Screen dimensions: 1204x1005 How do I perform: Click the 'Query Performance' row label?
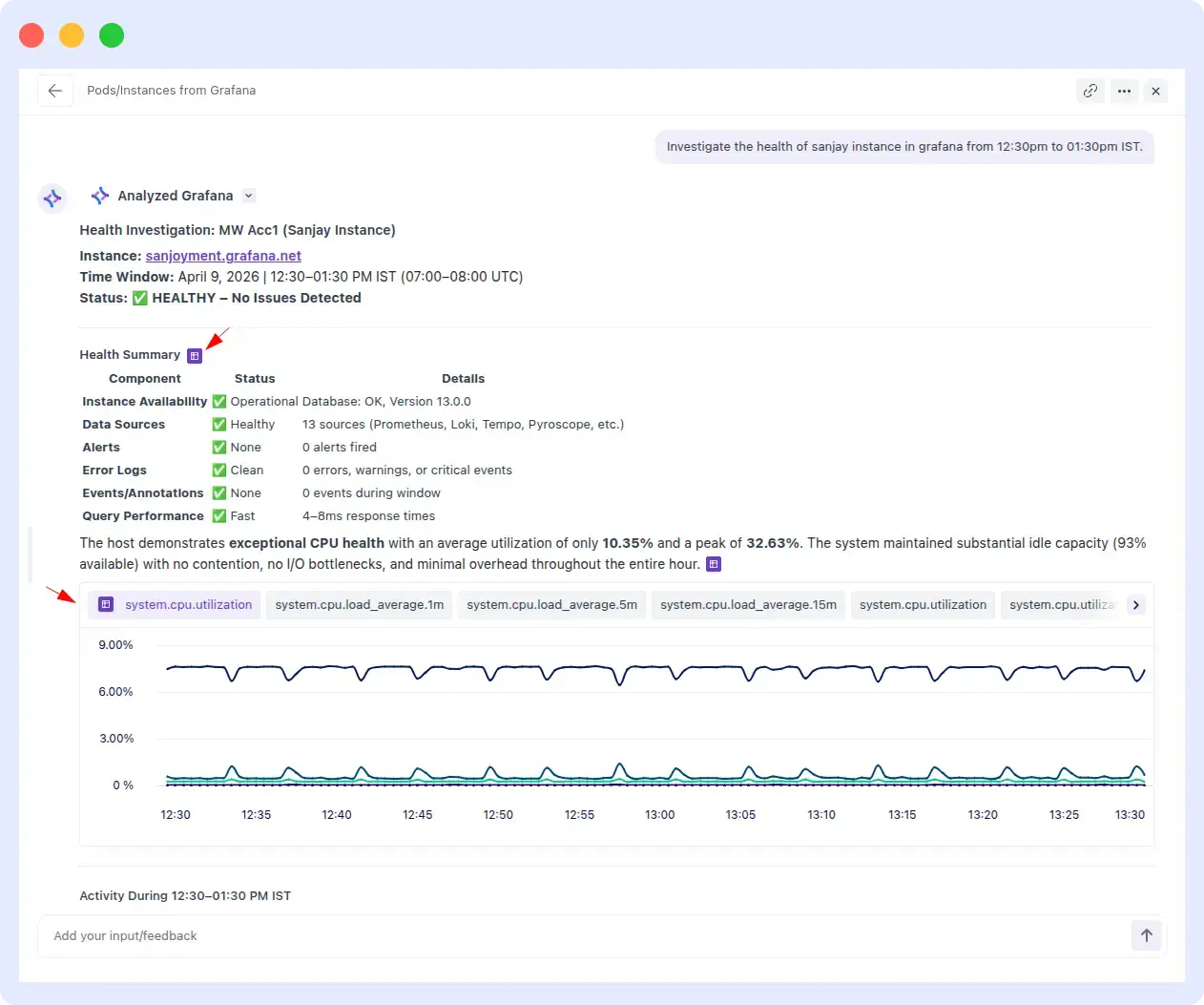[143, 516]
